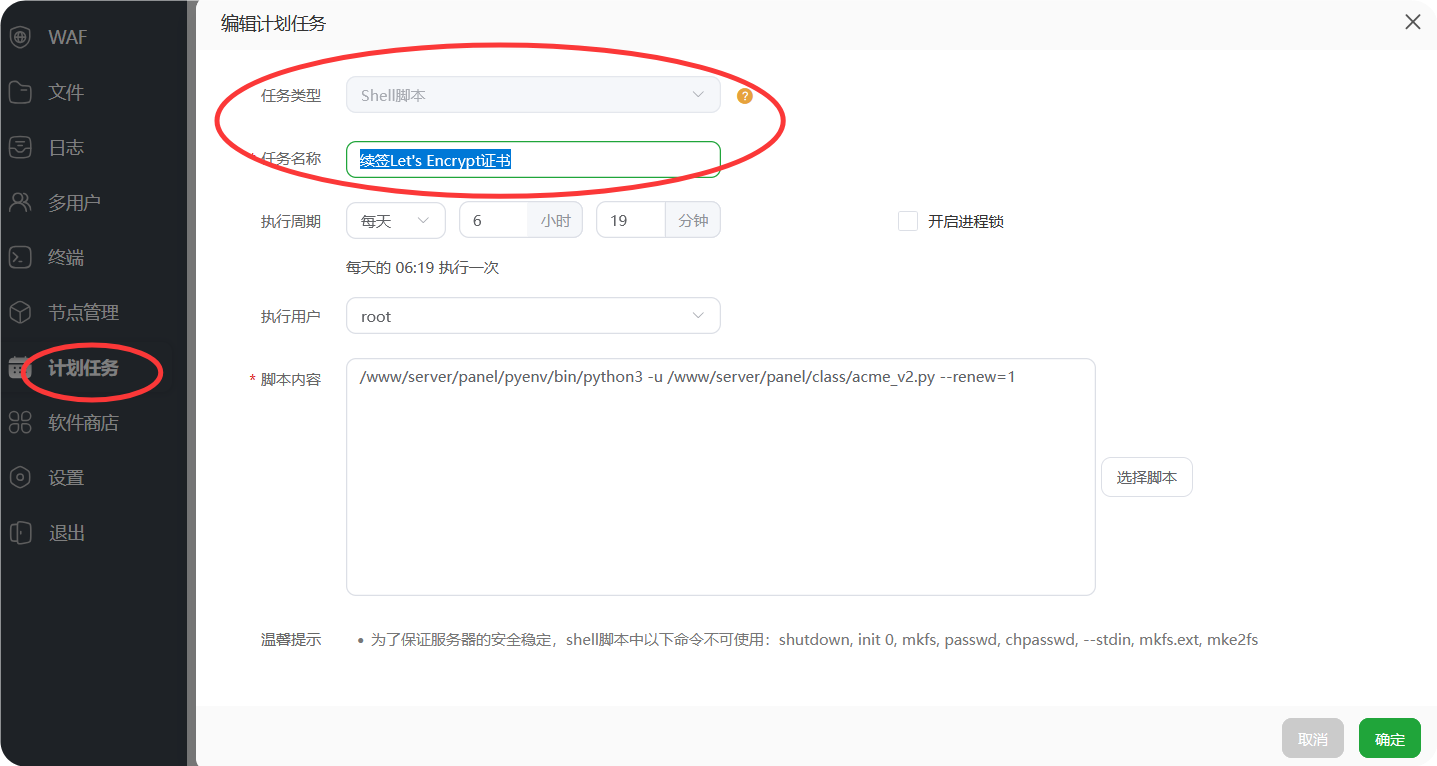This screenshot has width=1437, height=766.
Task: Click the 软件商店 grid icon
Action: tap(20, 422)
